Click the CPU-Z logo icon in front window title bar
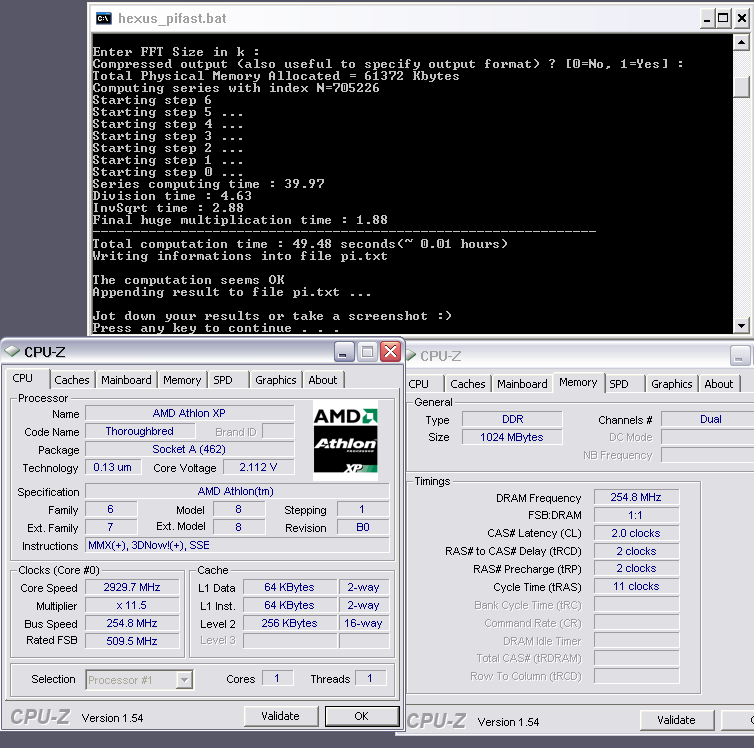The width and height of the screenshot is (754, 748). pos(12,351)
